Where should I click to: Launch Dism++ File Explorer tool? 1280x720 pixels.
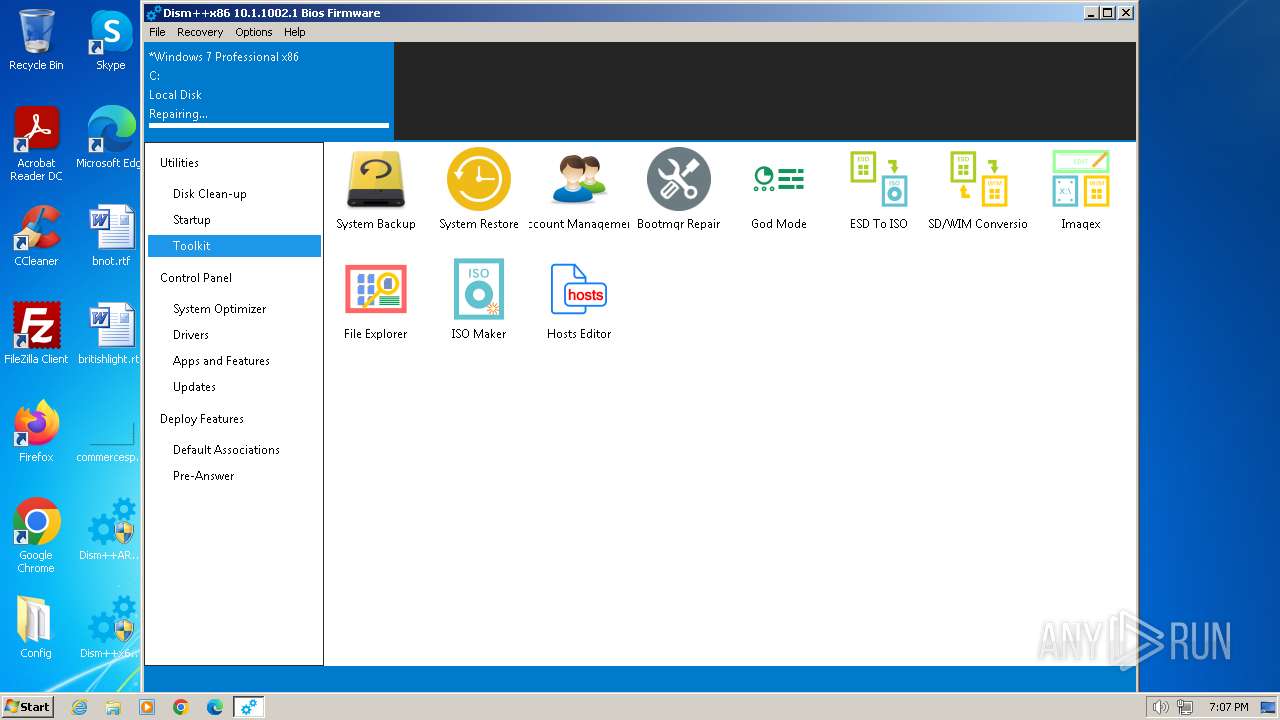[x=375, y=300]
